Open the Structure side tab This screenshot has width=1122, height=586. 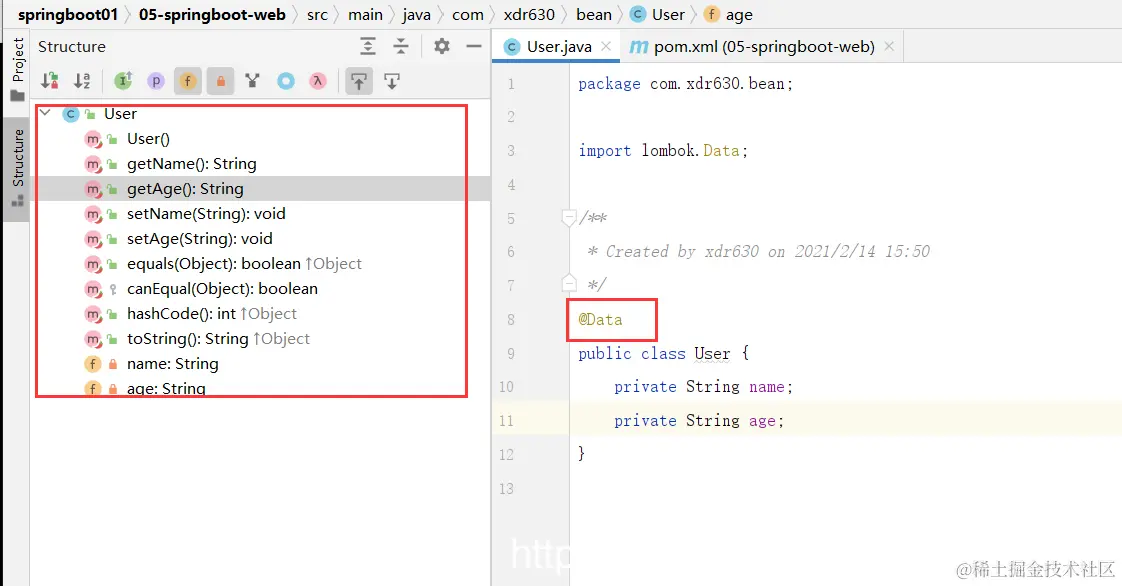tap(17, 169)
